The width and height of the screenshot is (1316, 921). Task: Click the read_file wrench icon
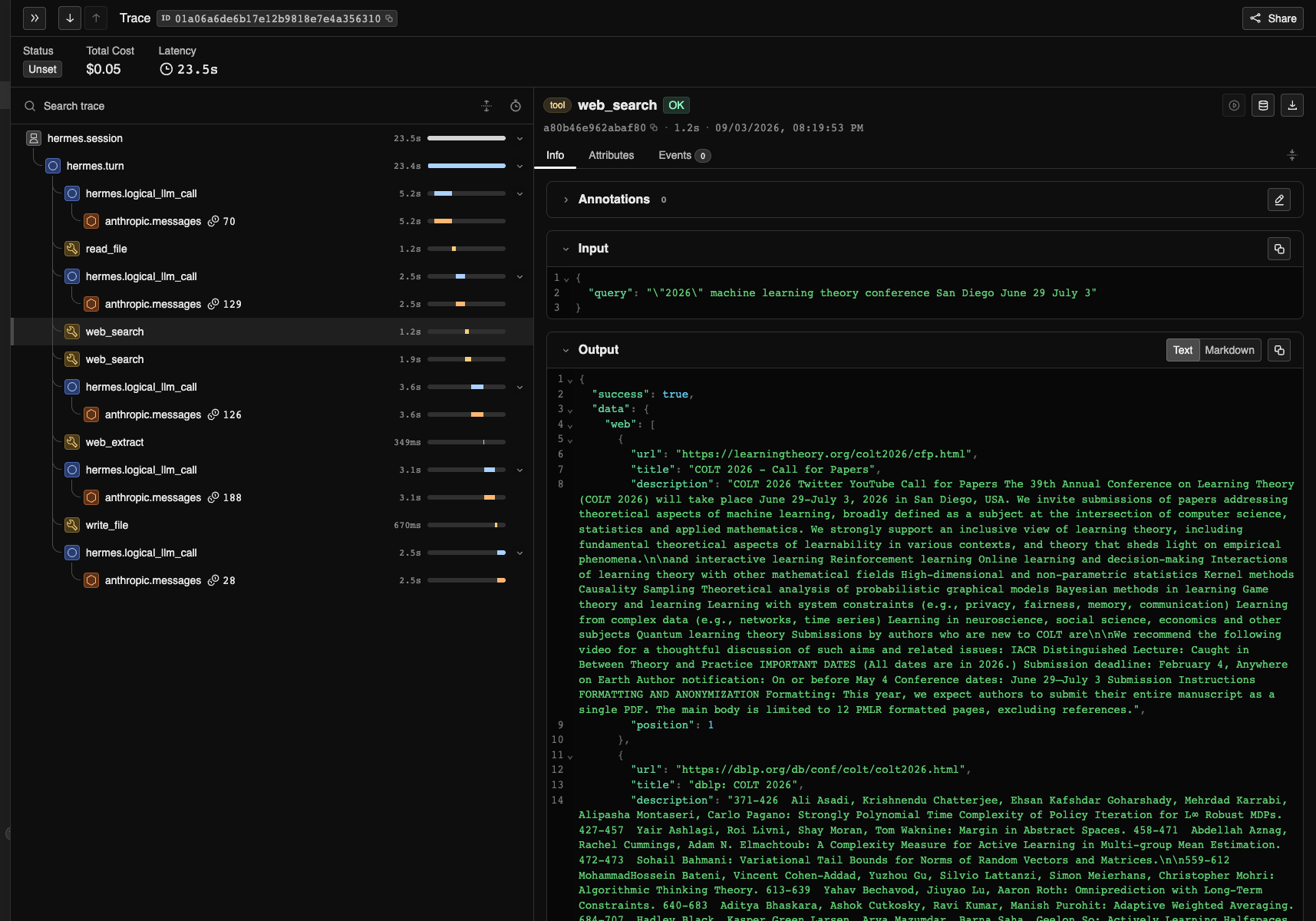[x=72, y=249]
